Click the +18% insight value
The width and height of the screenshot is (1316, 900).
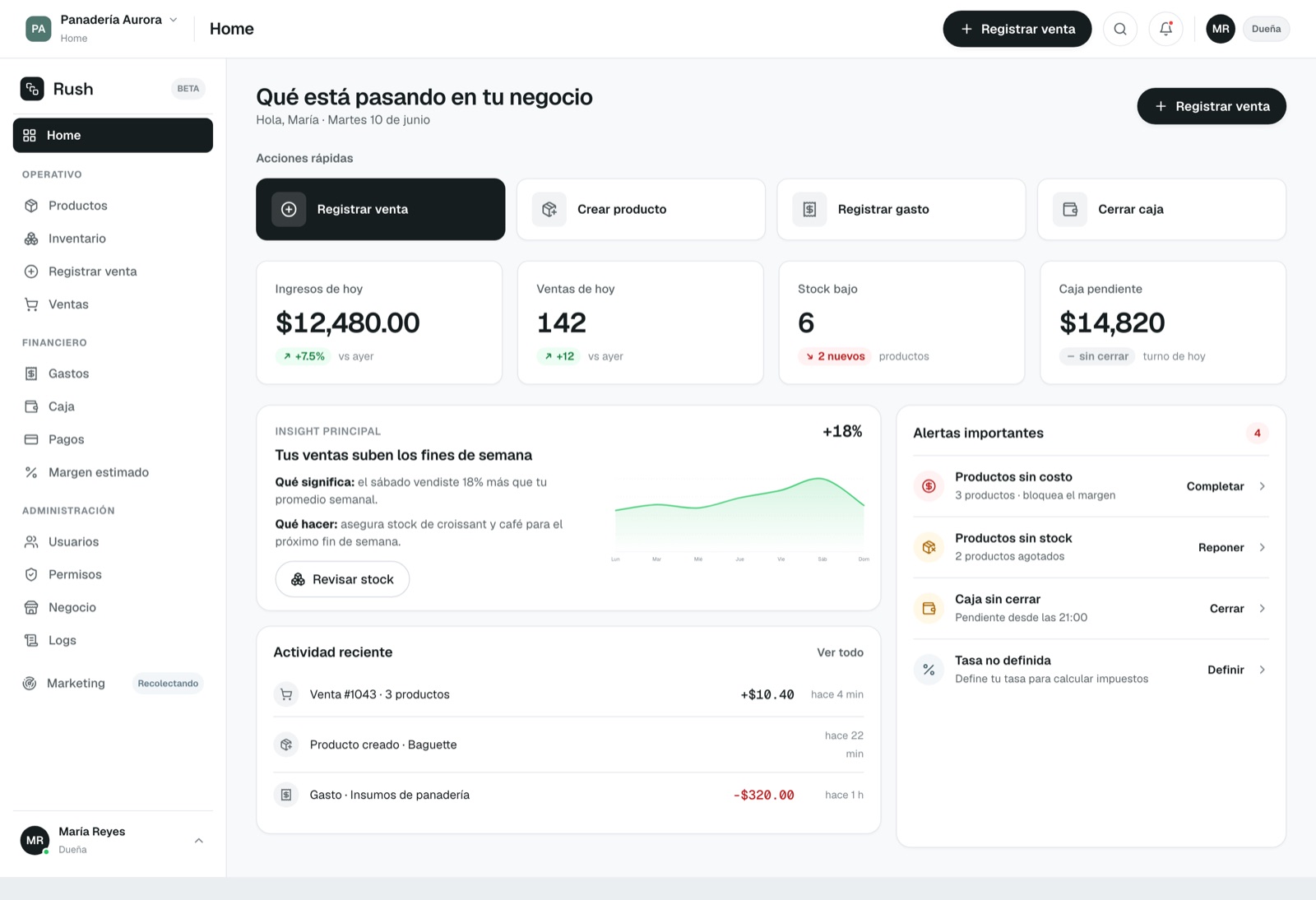[x=842, y=431]
